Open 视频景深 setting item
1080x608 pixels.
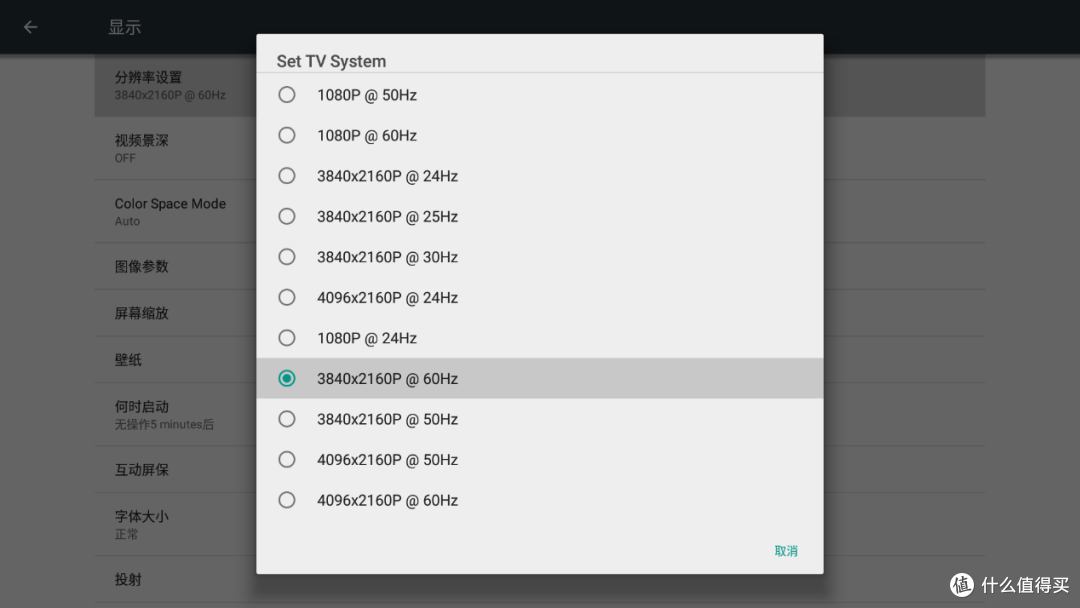click(176, 148)
